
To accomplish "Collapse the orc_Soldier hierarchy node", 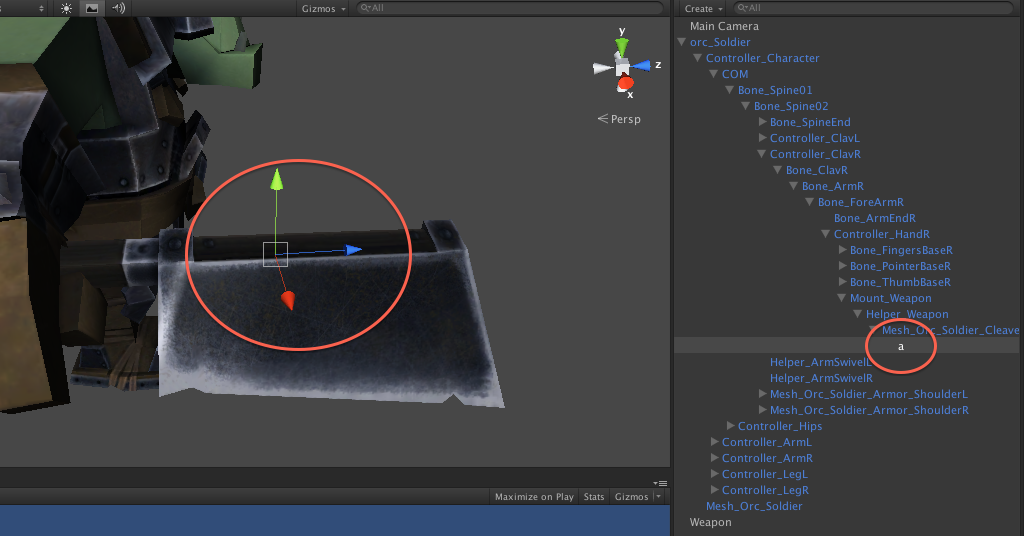I will click(x=682, y=42).
